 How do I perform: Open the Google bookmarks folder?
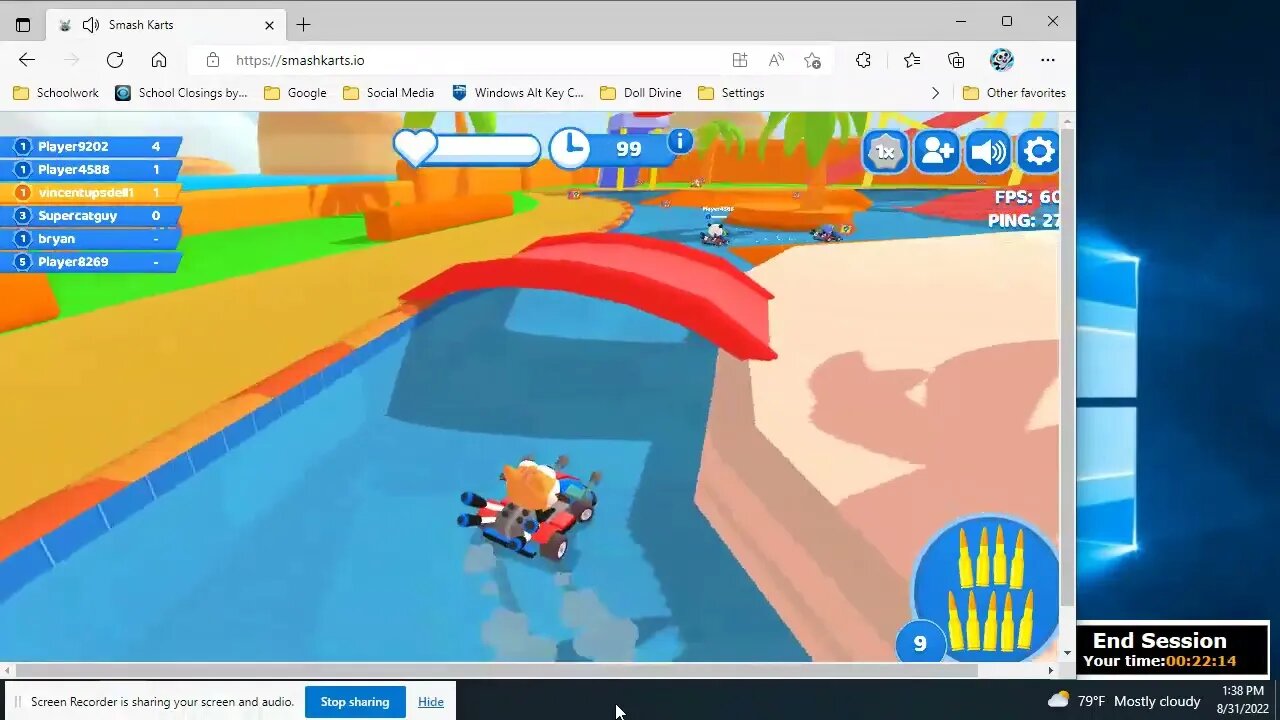click(x=295, y=92)
